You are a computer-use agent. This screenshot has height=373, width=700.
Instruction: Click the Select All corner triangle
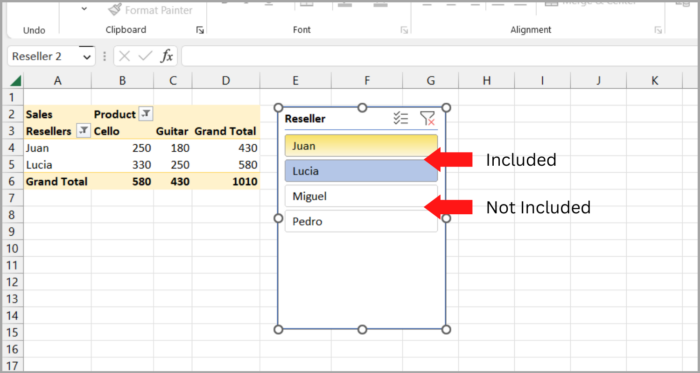pos(16,81)
